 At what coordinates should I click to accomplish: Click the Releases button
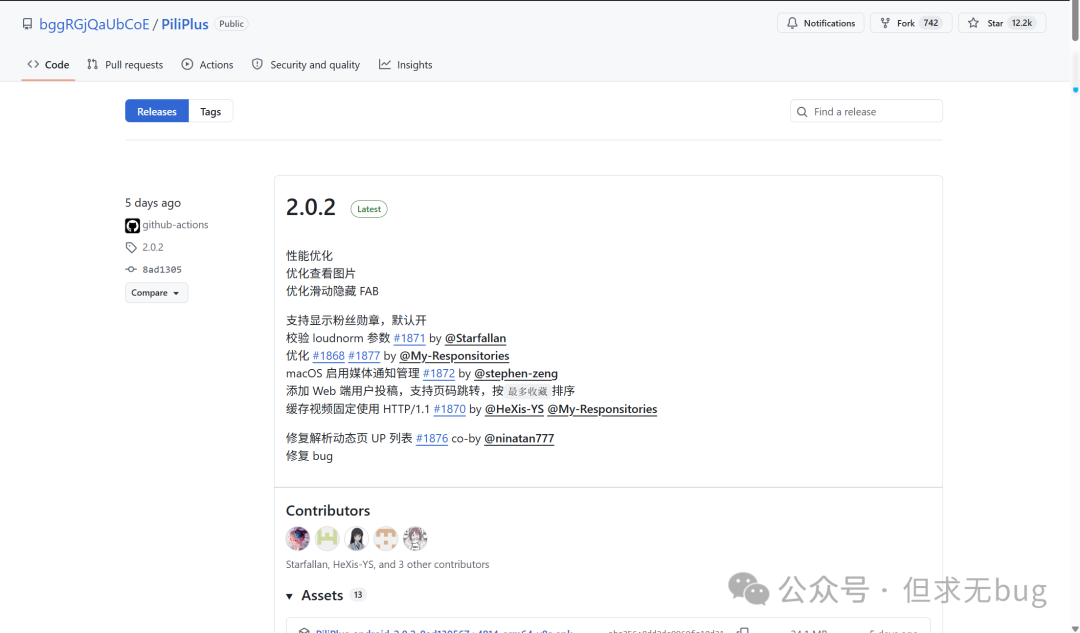pos(157,112)
